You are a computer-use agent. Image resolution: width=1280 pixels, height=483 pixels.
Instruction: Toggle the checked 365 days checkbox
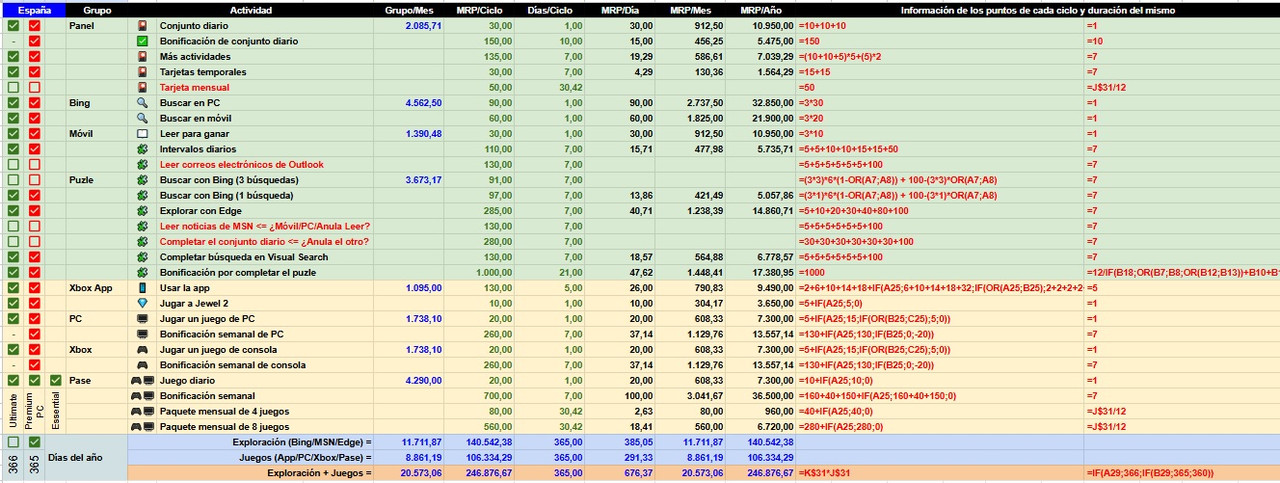35,442
